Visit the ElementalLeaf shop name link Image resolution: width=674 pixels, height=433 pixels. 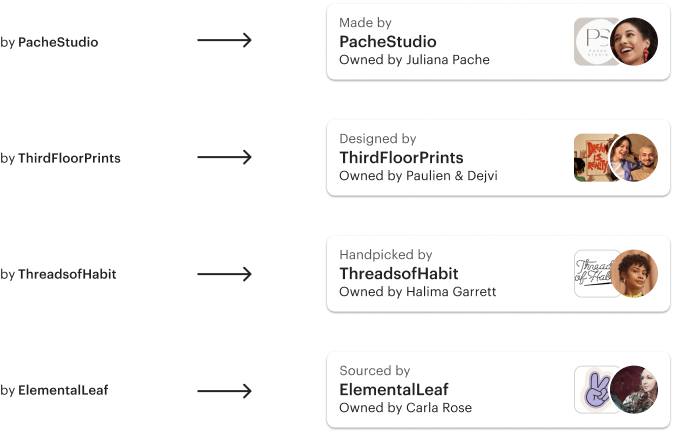click(394, 390)
